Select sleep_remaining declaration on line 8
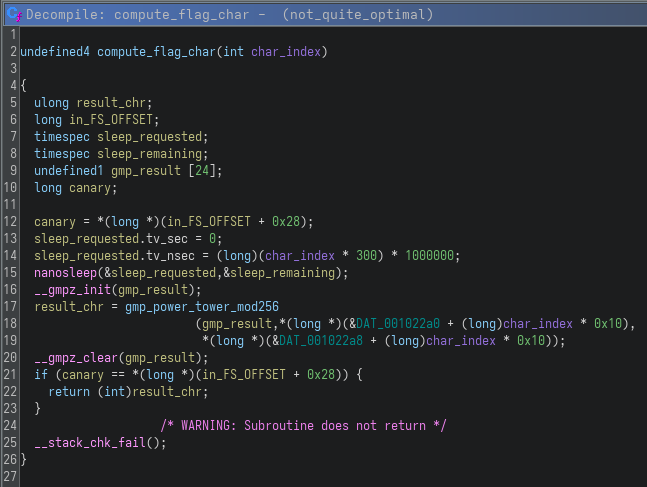The width and height of the screenshot is (647, 487). coord(149,154)
